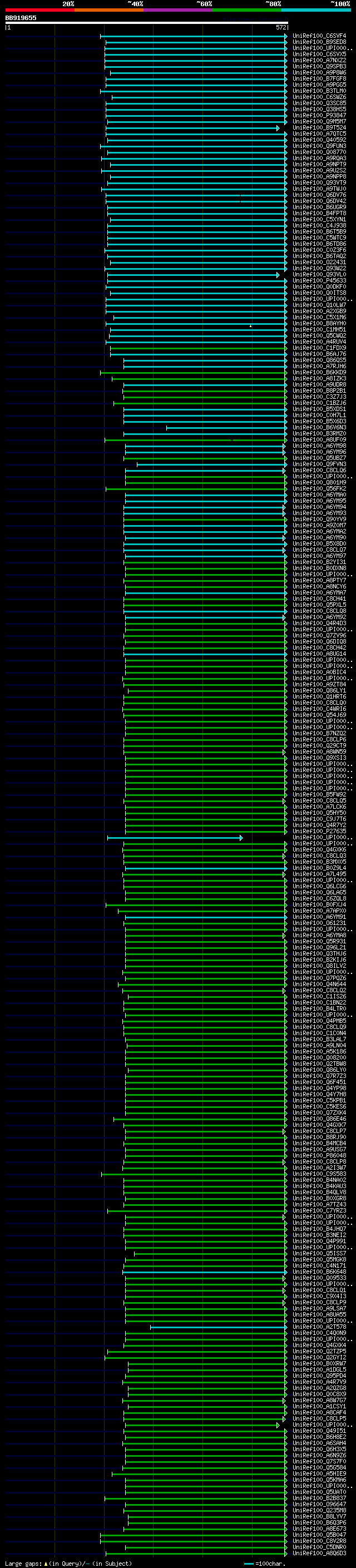The image size is (356, 1568).
Task: Click the UniRef100_Q5UBZ7 label
Action: 319,458
